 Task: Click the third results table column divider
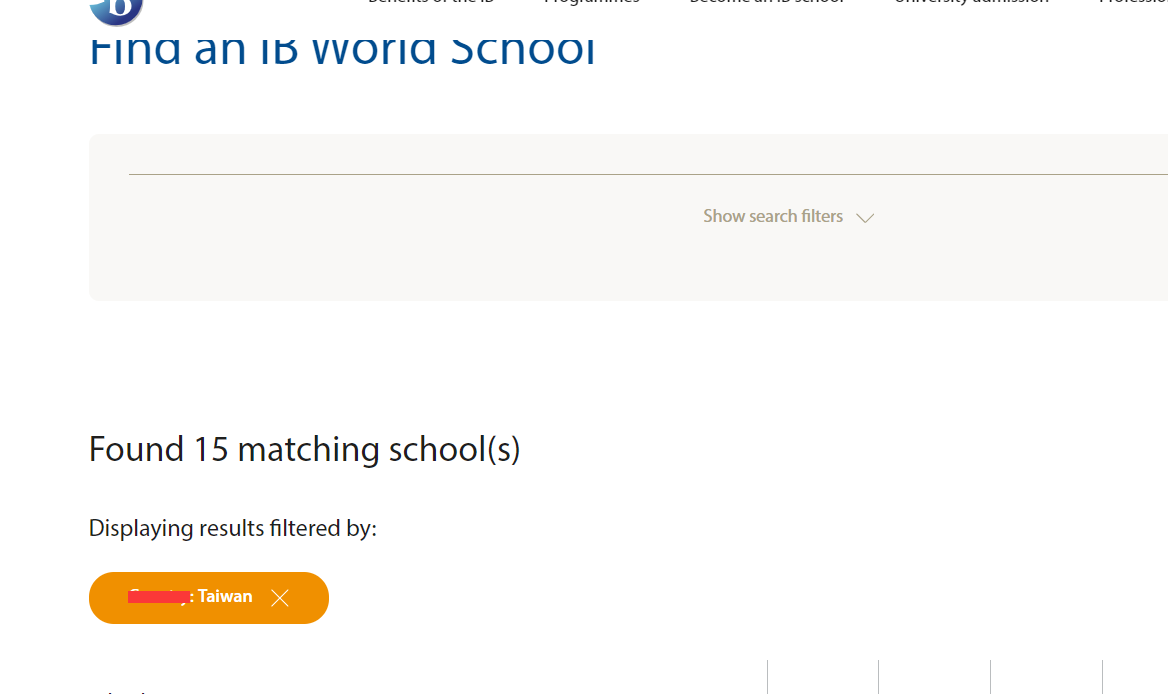990,676
